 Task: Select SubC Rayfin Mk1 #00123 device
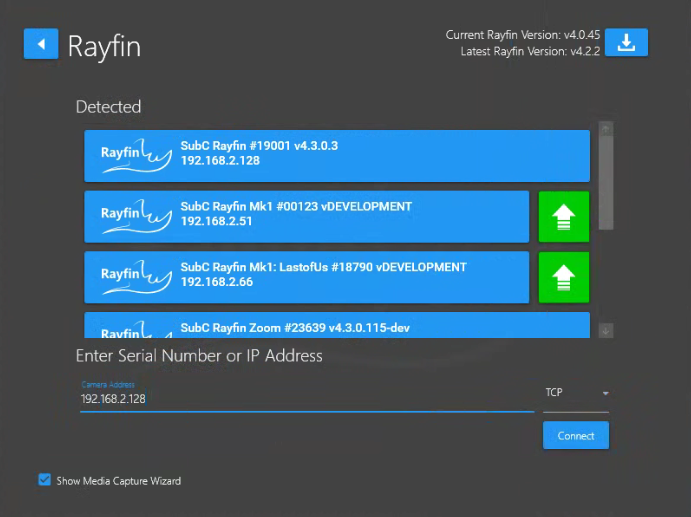pyautogui.click(x=350, y=216)
